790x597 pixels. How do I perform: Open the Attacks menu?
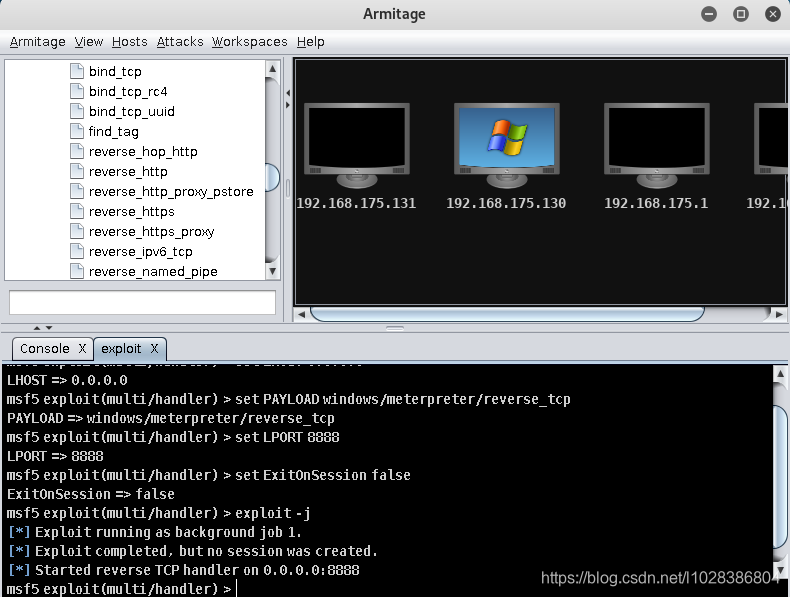click(180, 42)
